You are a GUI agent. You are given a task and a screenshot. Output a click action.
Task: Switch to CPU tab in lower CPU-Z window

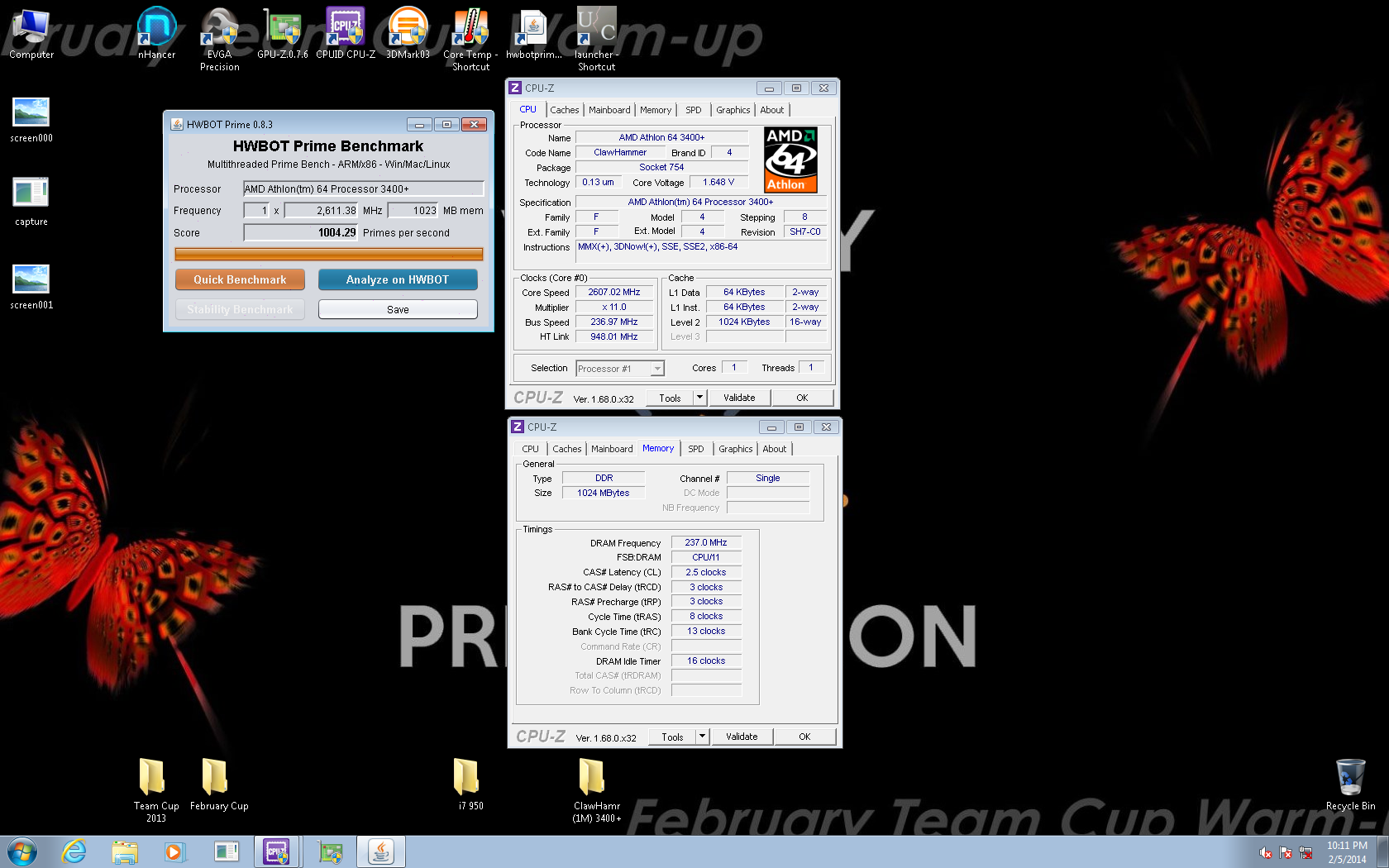pos(531,449)
